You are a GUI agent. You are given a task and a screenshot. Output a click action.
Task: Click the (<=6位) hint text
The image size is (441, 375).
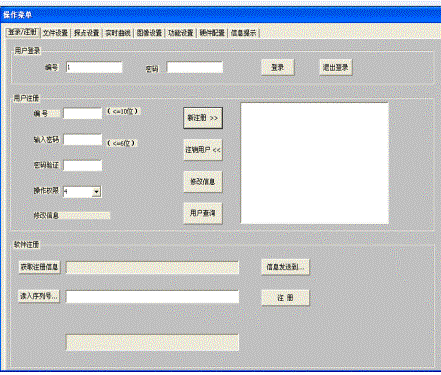pos(121,143)
